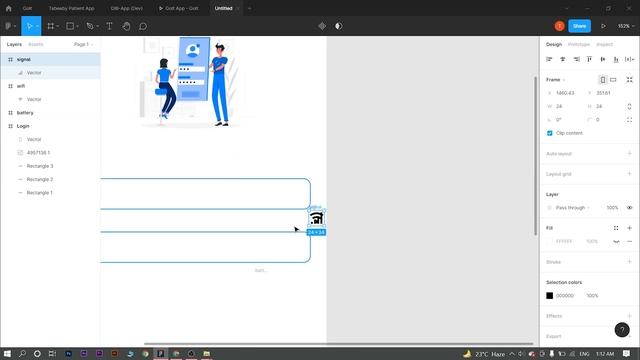640x360 pixels.
Task: Open distribute spacing dropdown
Action: point(629,59)
